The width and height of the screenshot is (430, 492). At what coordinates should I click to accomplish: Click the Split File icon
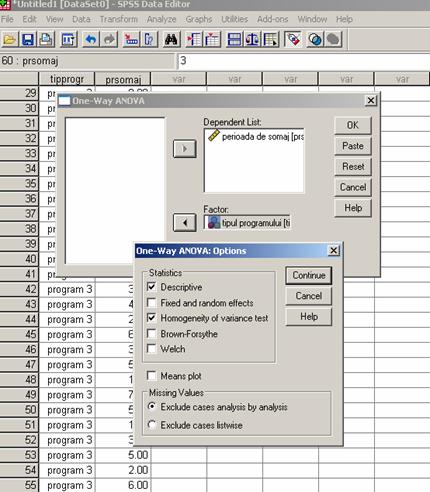234,40
